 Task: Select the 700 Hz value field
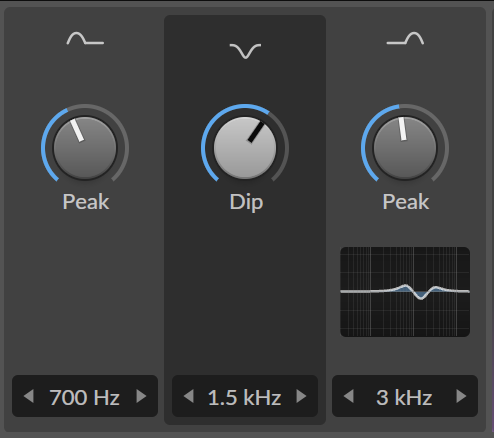85,396
